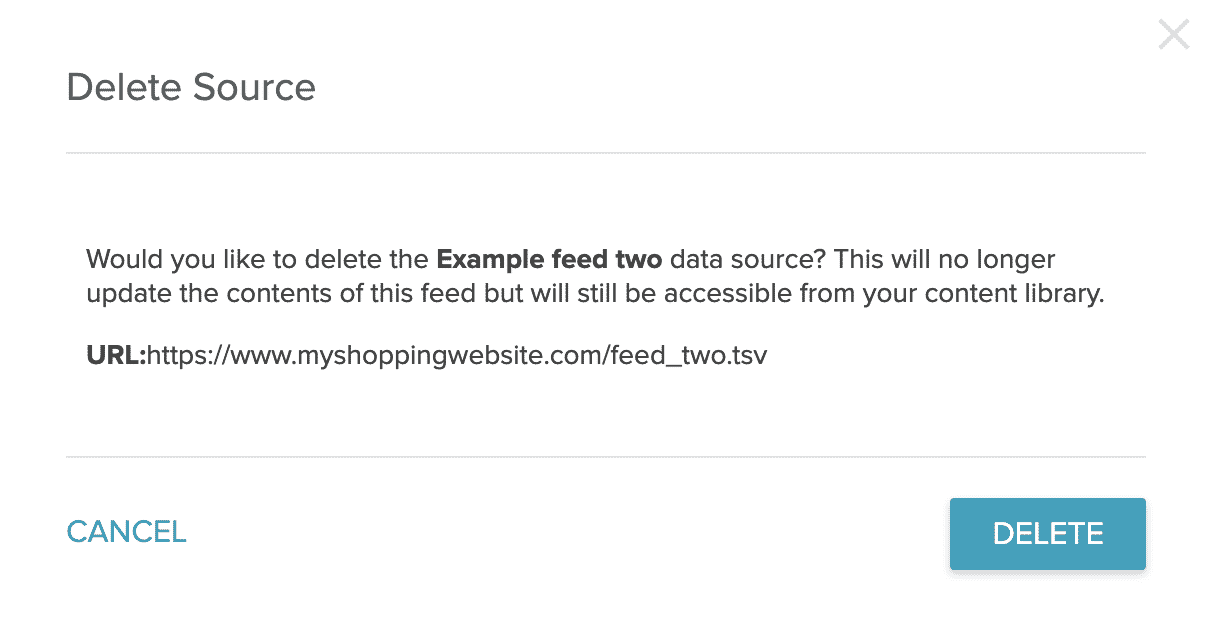
Task: Click the "This will no longer" phrase
Action: tap(944, 260)
